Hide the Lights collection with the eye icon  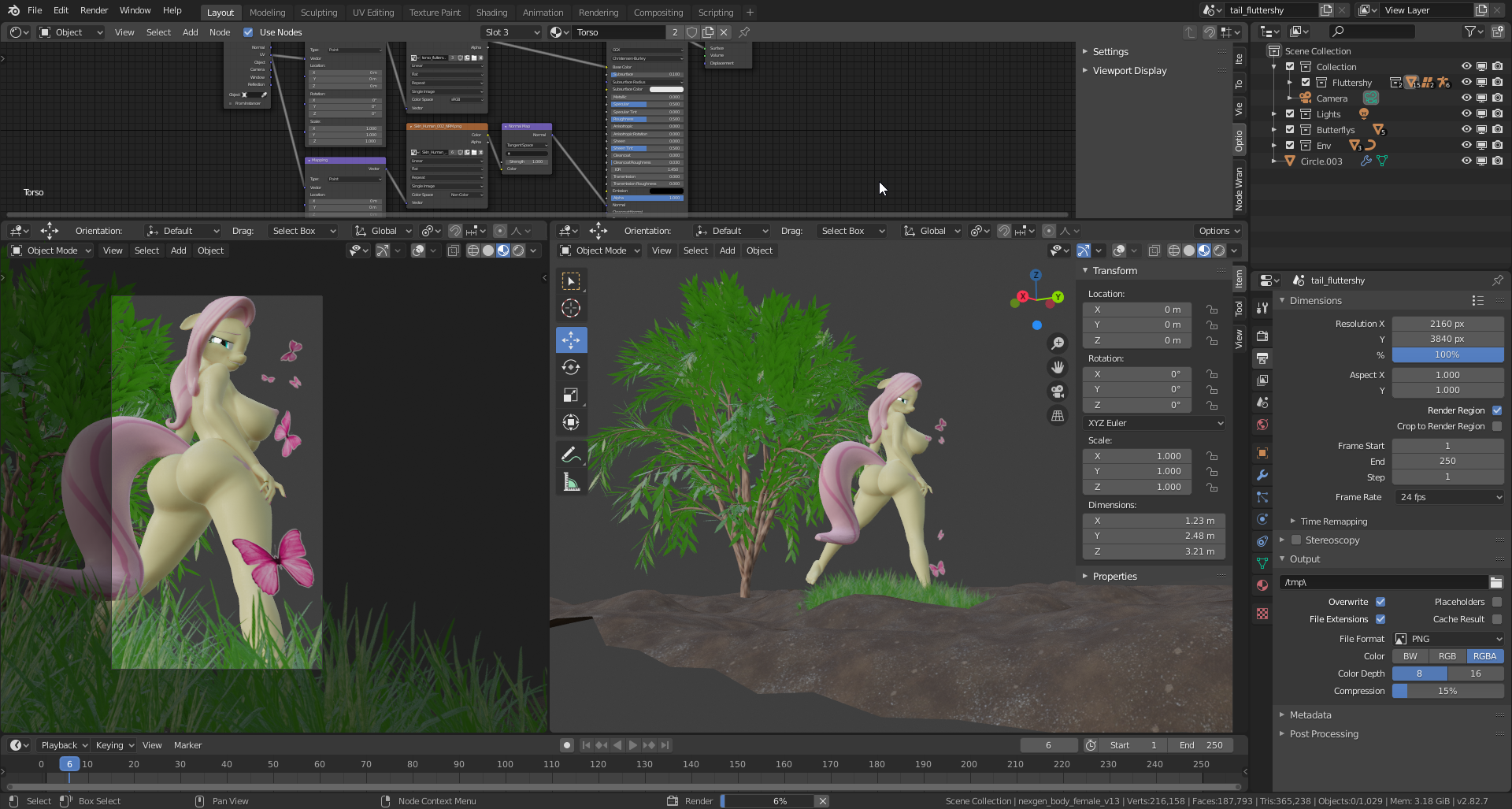pyautogui.click(x=1466, y=114)
